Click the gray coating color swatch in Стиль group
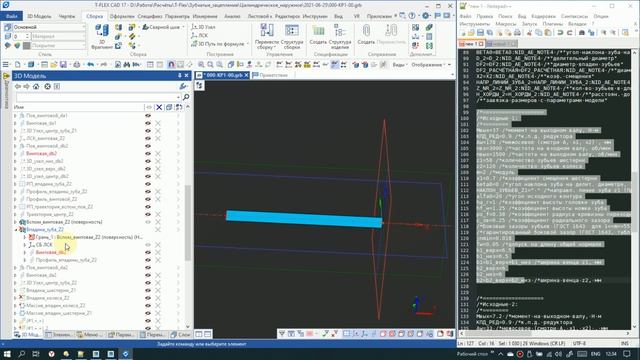640x360 pixels. (x=27, y=46)
